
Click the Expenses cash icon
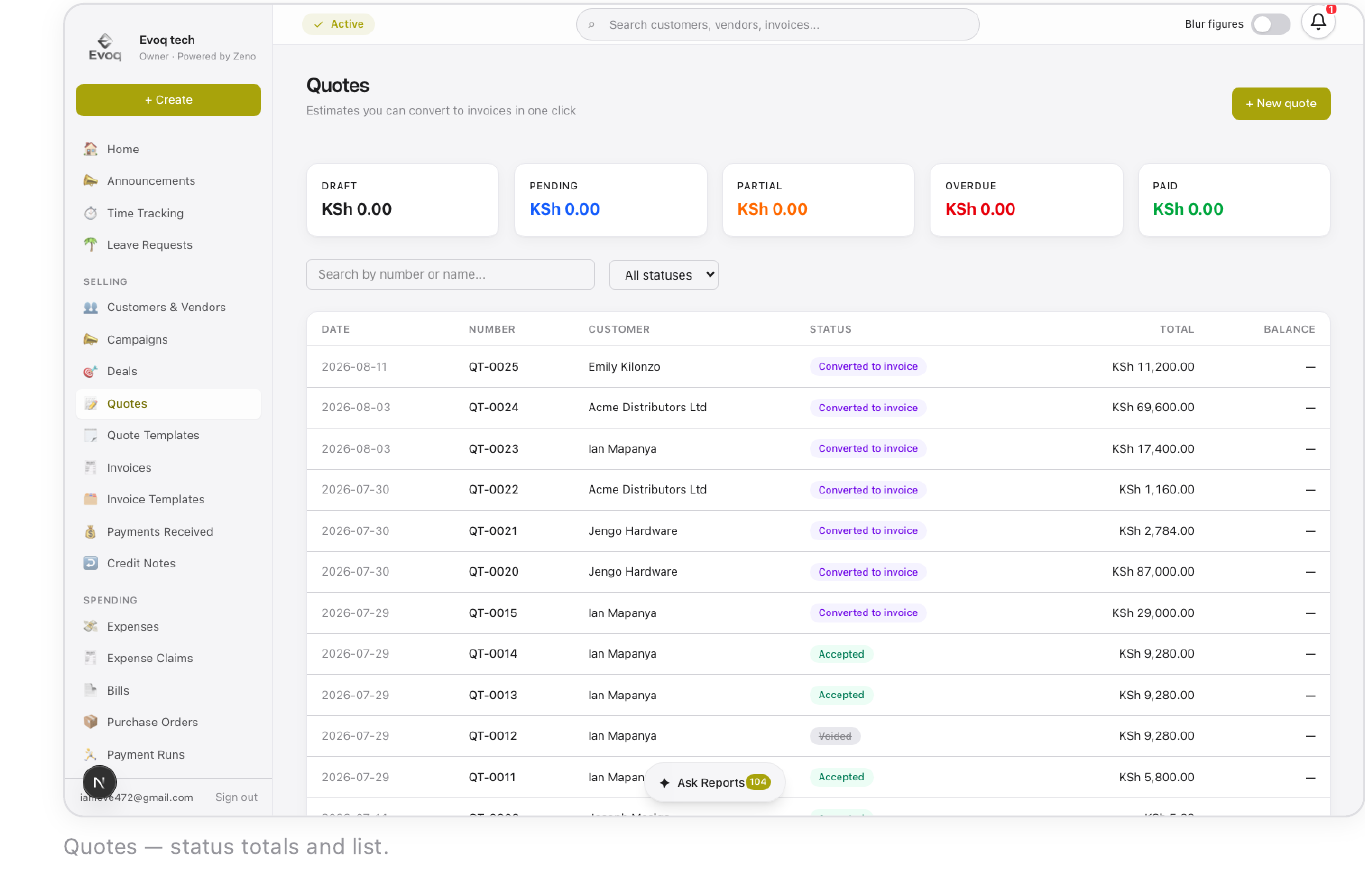(x=91, y=627)
